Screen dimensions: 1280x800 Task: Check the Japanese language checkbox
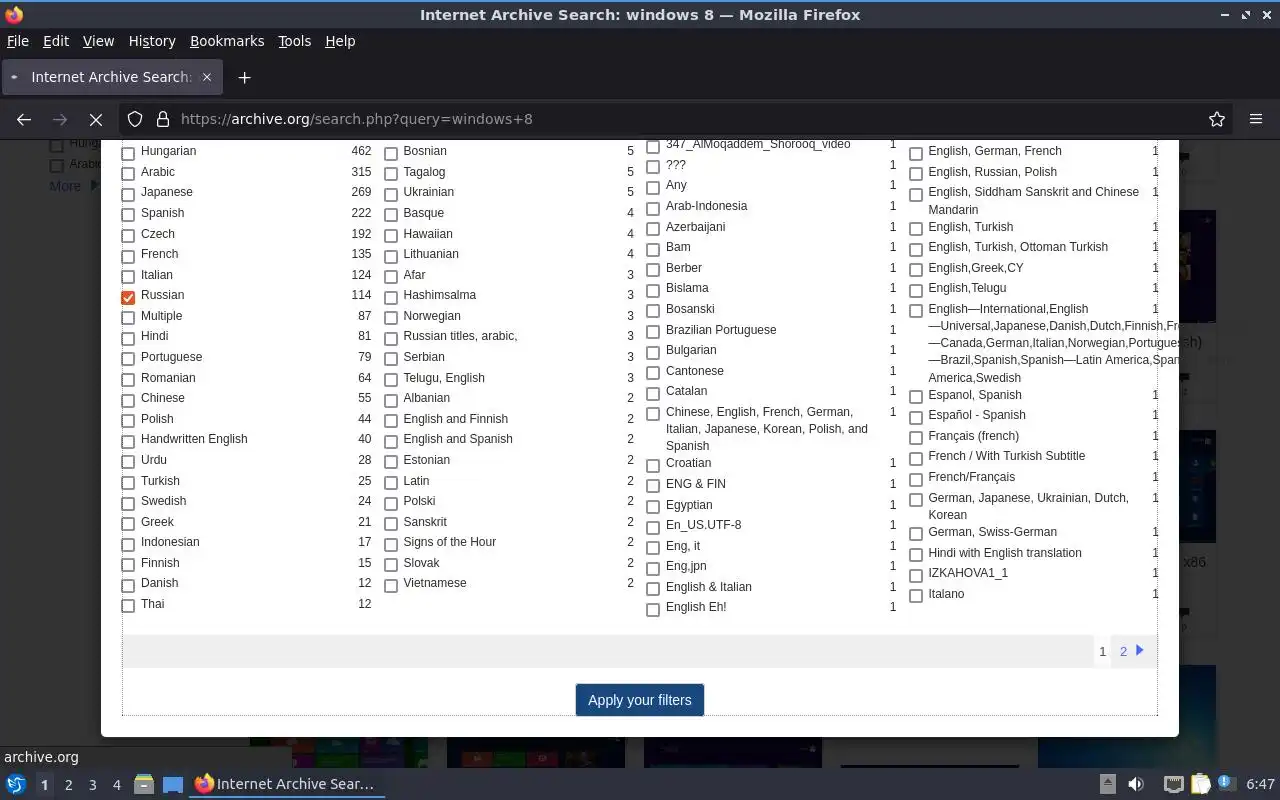[x=128, y=194]
